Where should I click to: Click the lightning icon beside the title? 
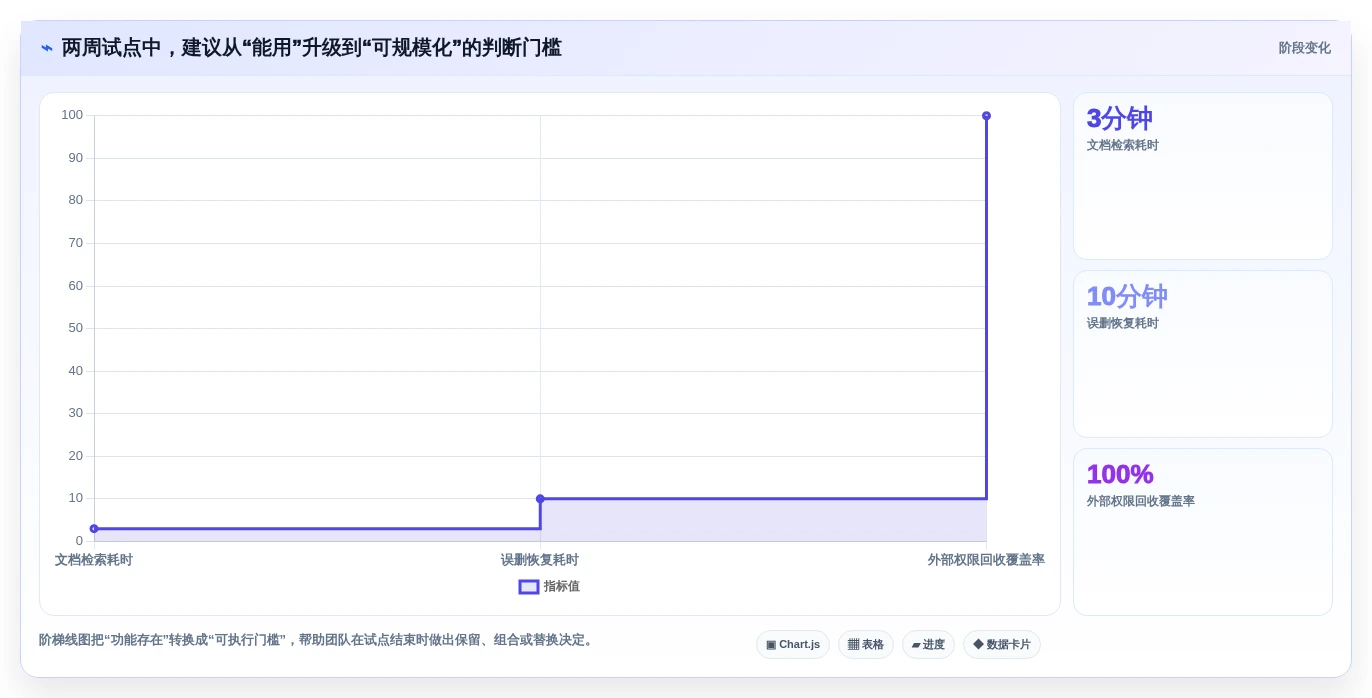tap(47, 48)
